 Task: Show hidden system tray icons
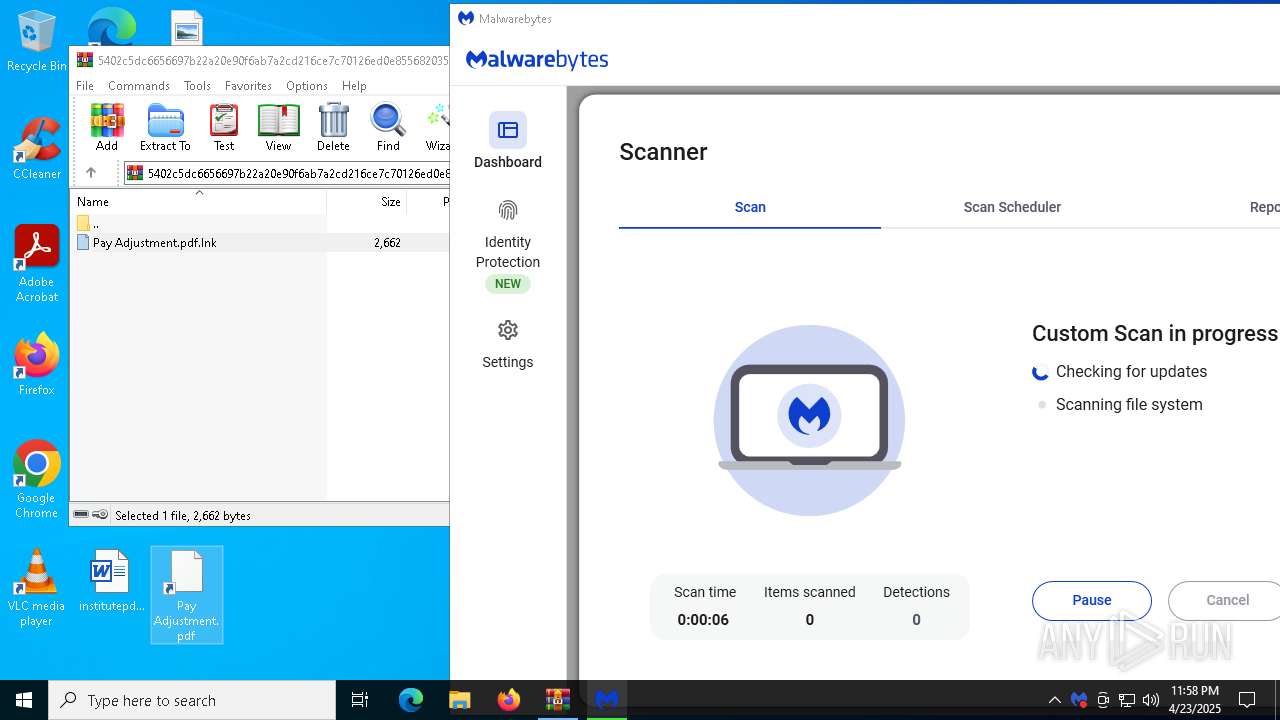pos(1054,700)
